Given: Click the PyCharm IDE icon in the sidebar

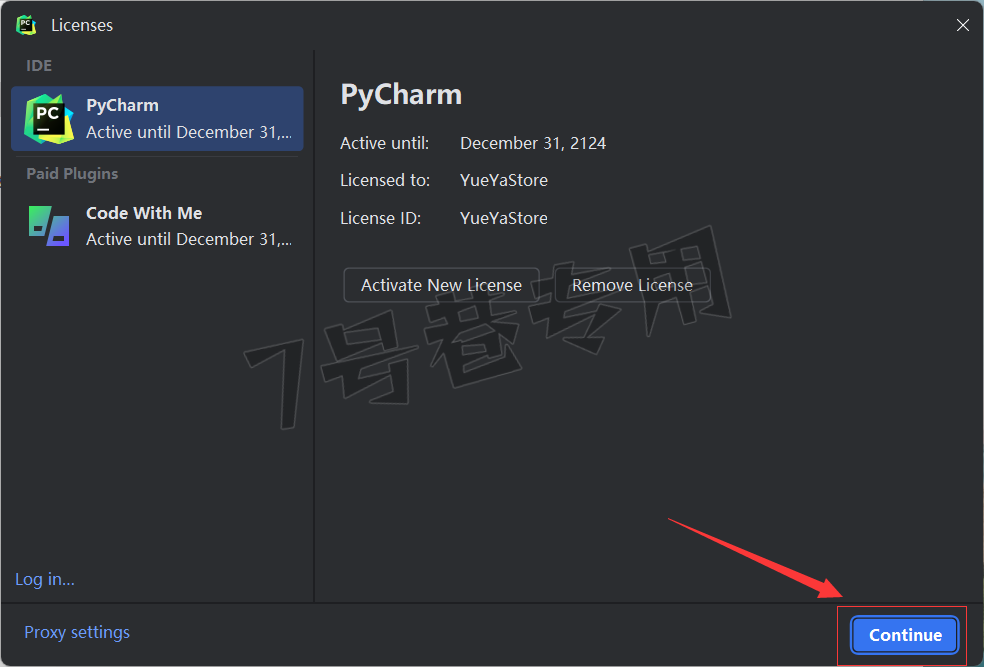Looking at the screenshot, I should pyautogui.click(x=49, y=119).
